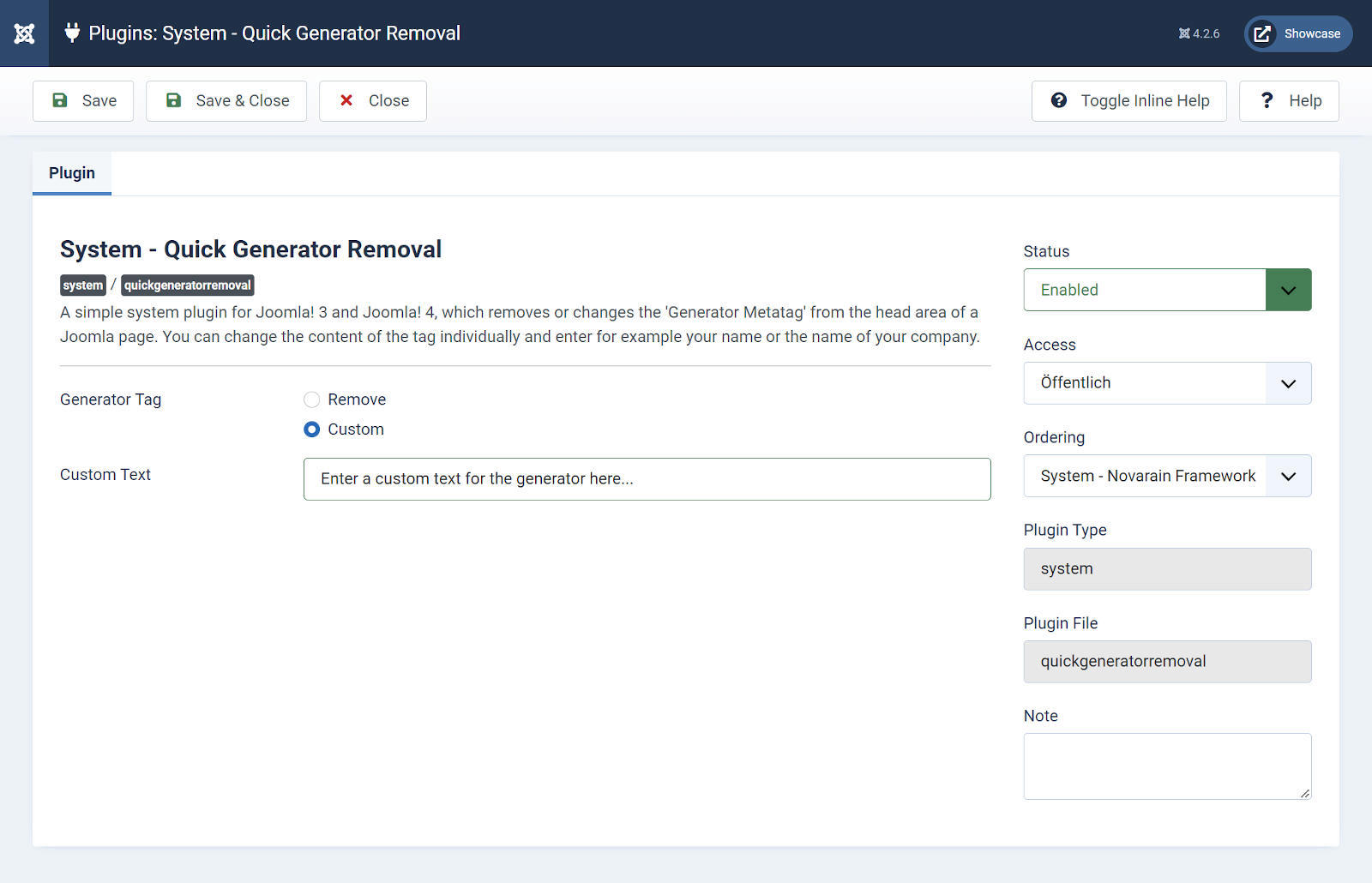Click the Toggle Inline Help button

pyautogui.click(x=1128, y=101)
